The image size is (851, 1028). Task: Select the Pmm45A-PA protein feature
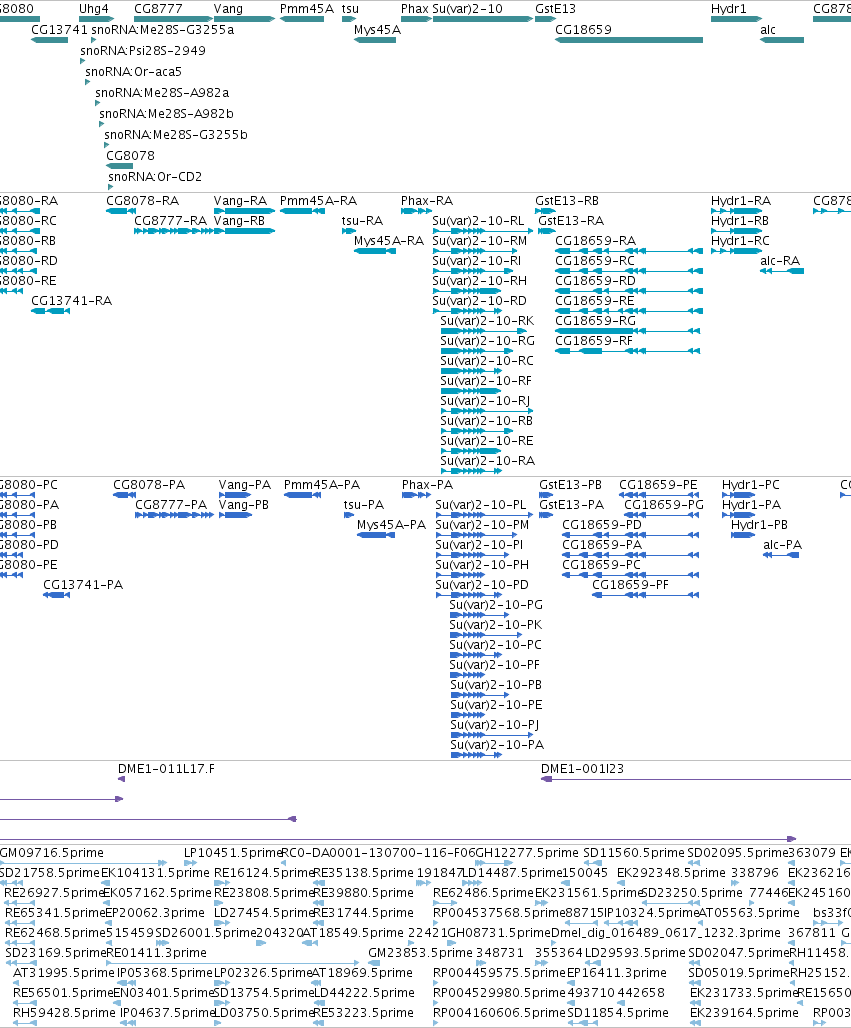[x=302, y=495]
